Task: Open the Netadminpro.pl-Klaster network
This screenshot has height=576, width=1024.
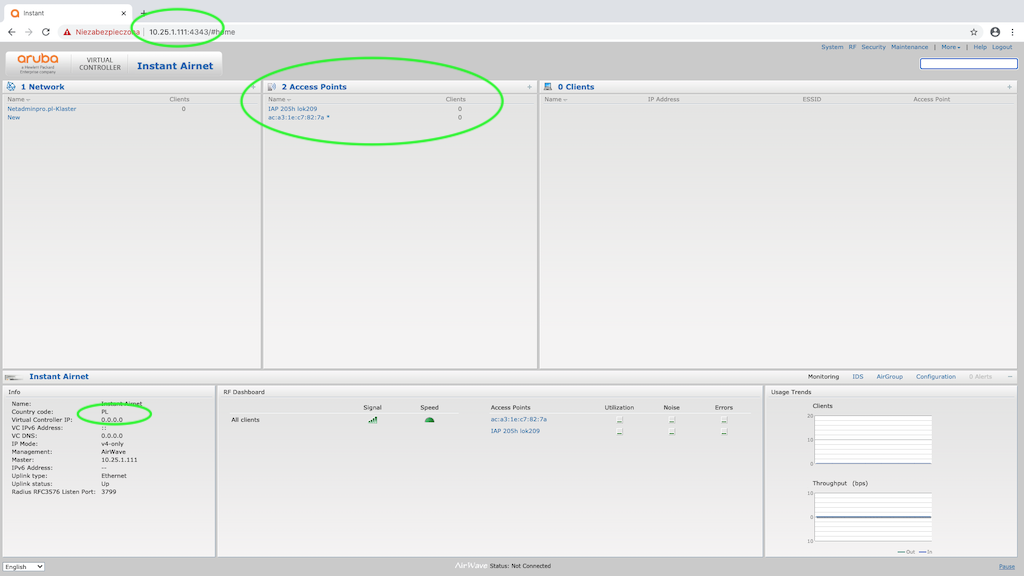Action: (x=42, y=109)
